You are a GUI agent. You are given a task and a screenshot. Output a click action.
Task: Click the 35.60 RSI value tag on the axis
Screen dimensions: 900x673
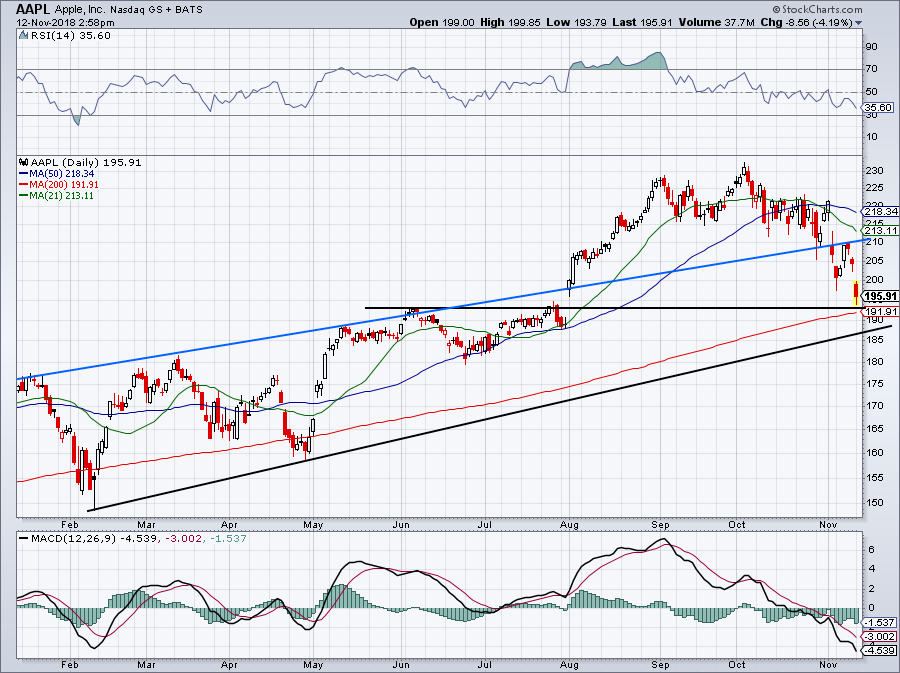coord(879,108)
